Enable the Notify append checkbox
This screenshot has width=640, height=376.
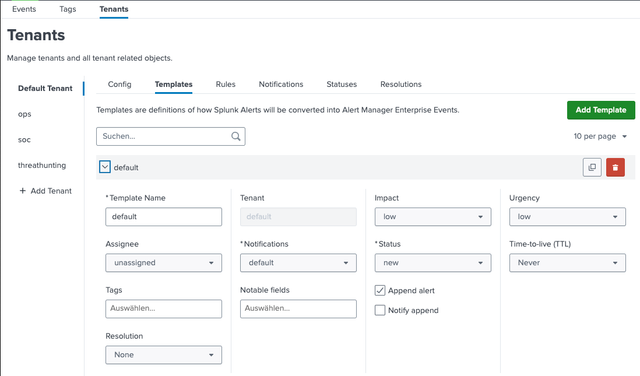pos(380,310)
